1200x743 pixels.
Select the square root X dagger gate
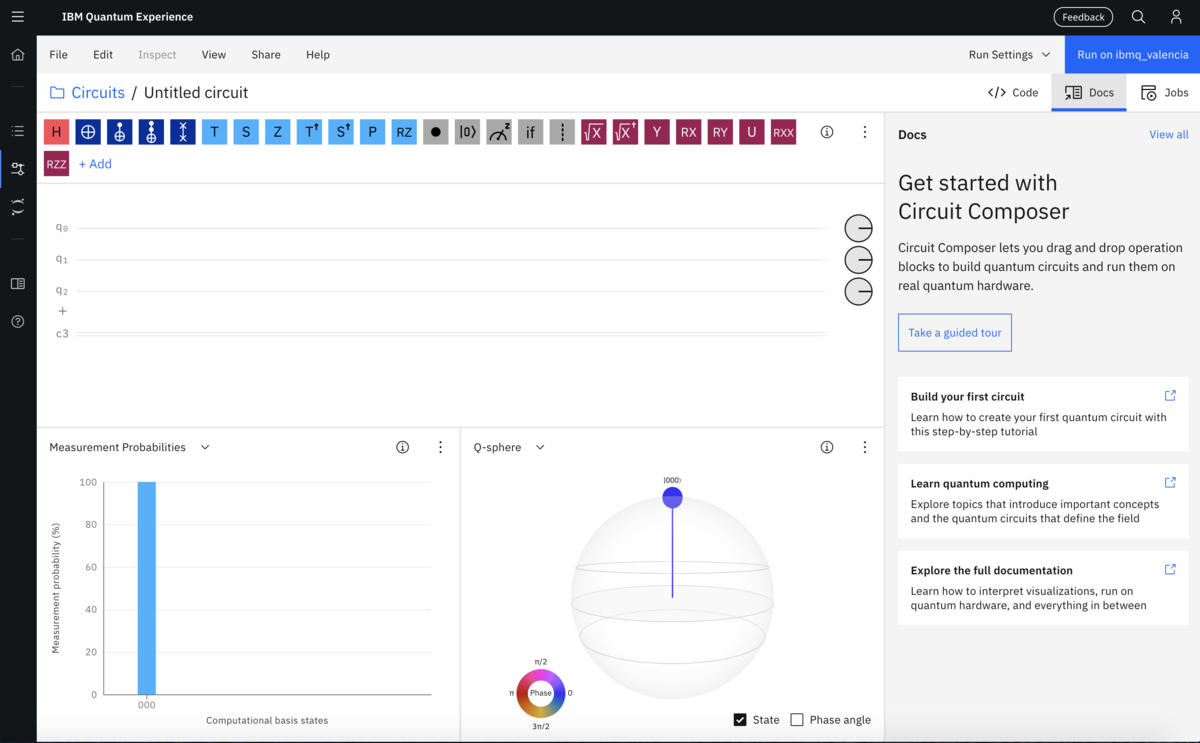[625, 132]
